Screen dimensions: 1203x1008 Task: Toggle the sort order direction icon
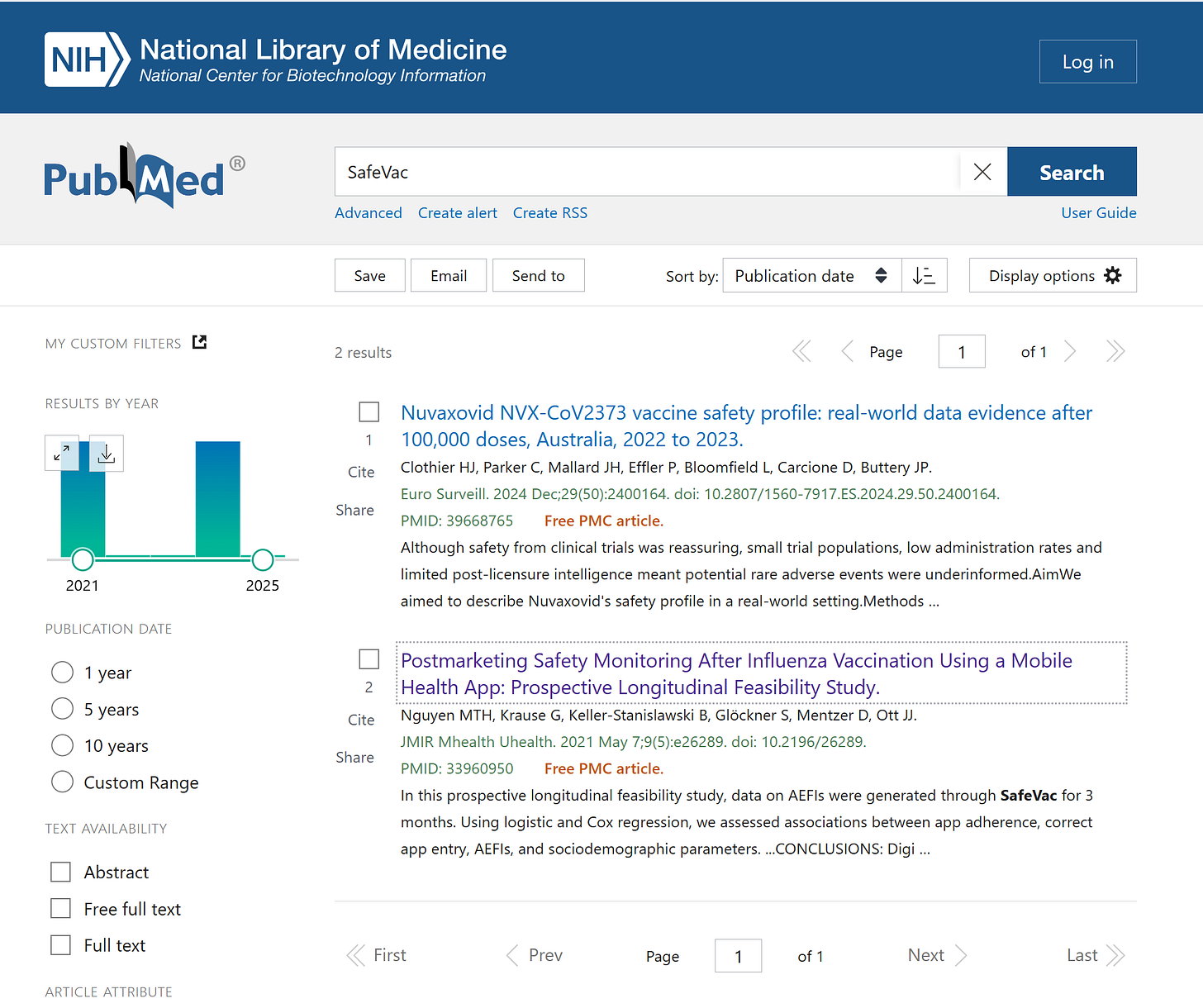pyautogui.click(x=924, y=275)
